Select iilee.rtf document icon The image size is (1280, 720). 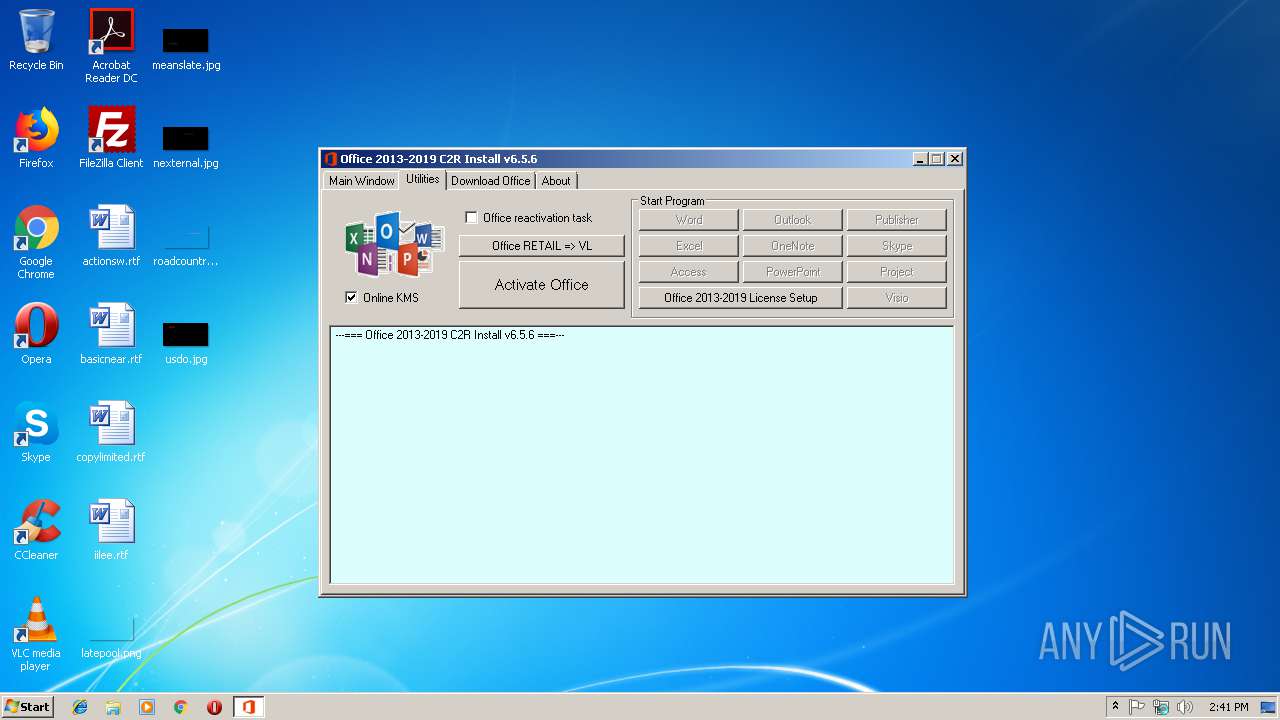[111, 530]
